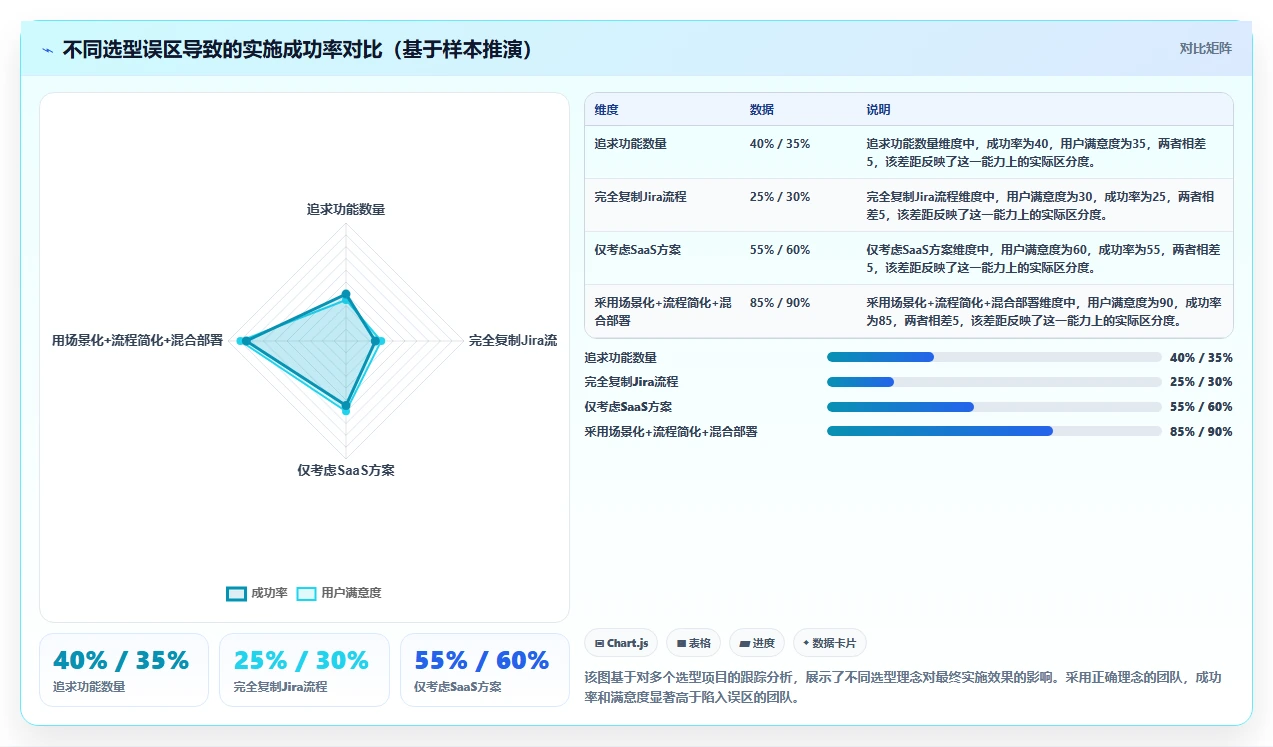Viewport: 1273px width, 747px height.
Task: Select the 采用场景化+流程简化+混合部署 table cell
Action: (x=663, y=312)
